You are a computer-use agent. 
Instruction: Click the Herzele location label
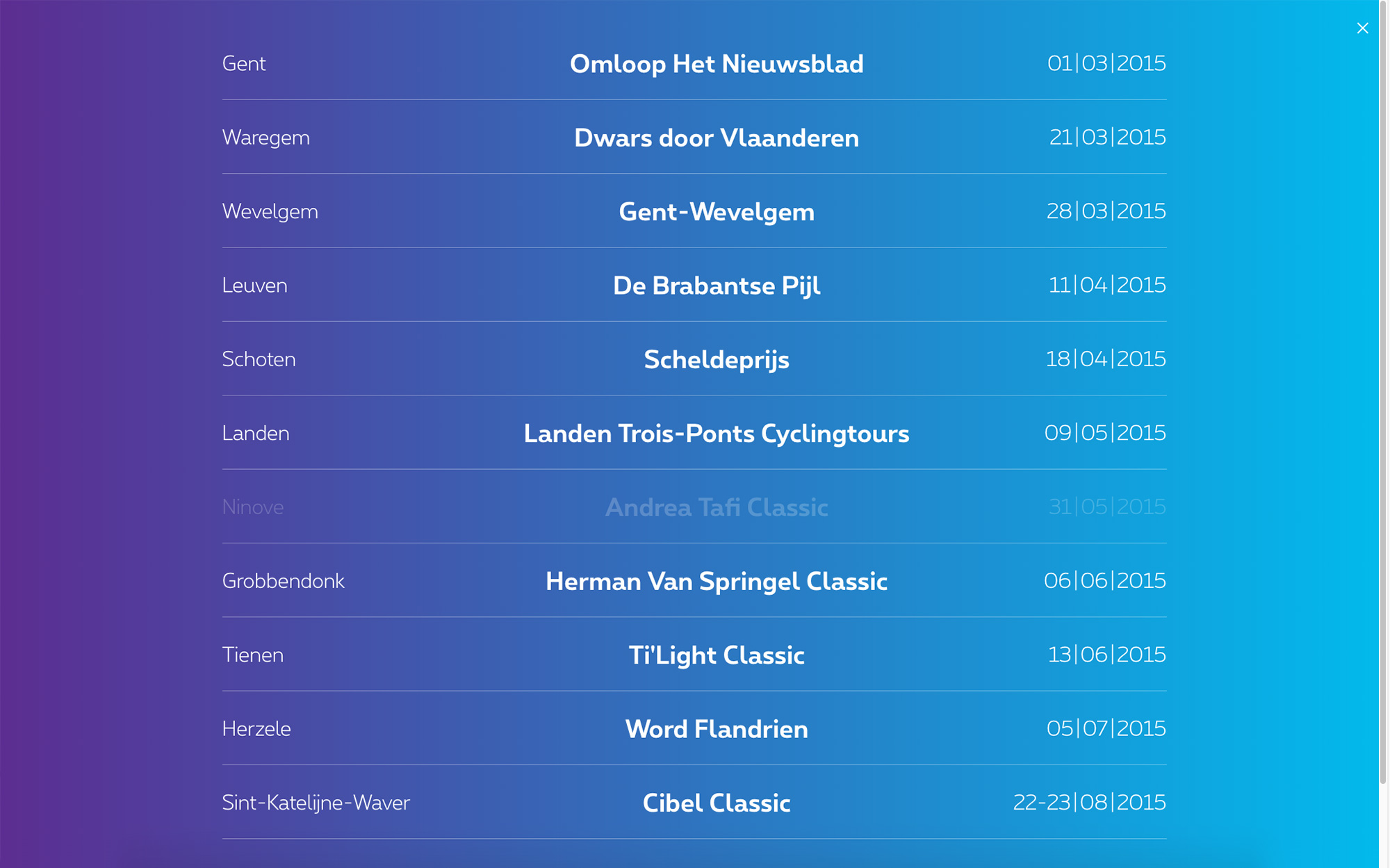256,729
